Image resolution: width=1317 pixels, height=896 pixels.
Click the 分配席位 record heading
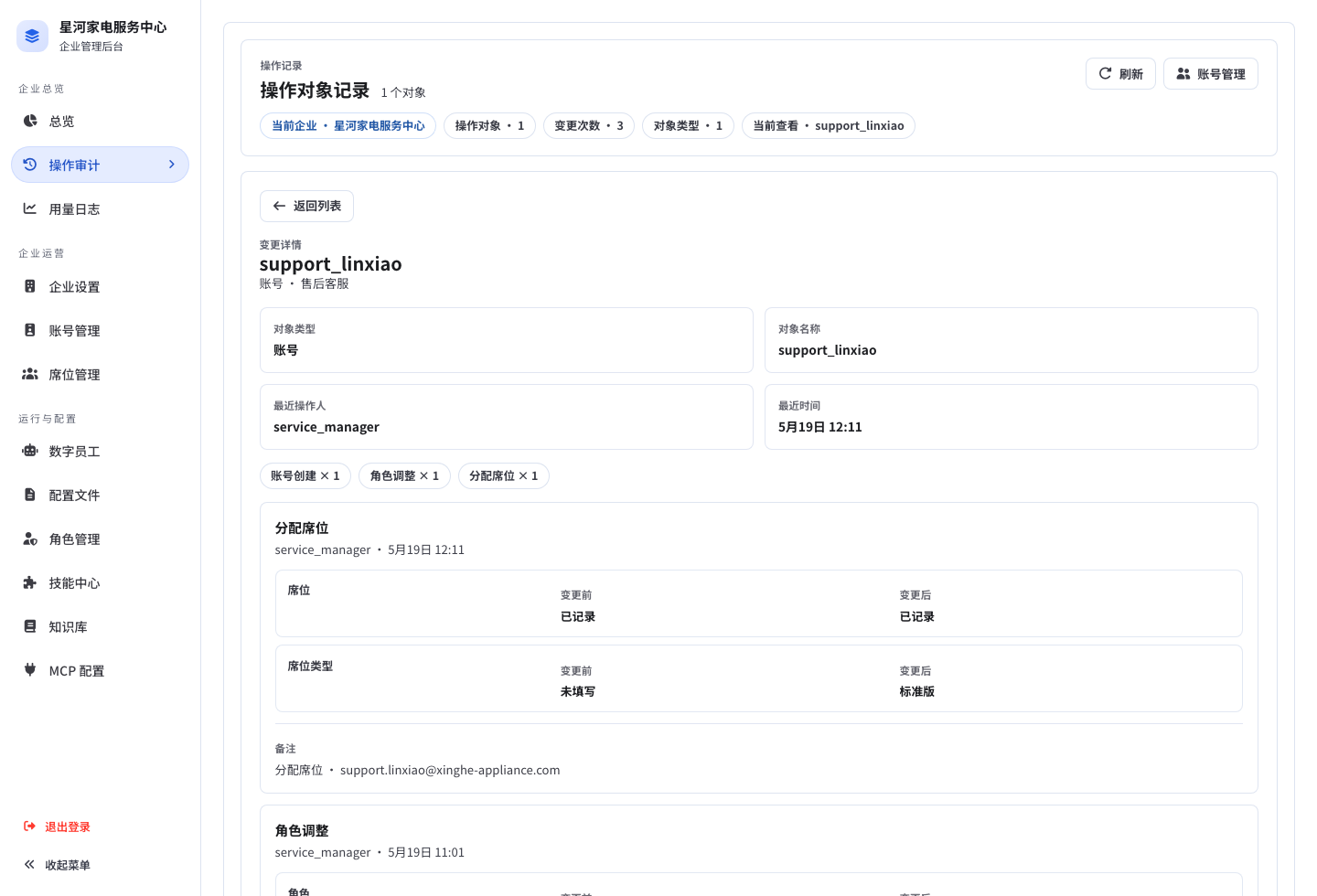click(302, 528)
